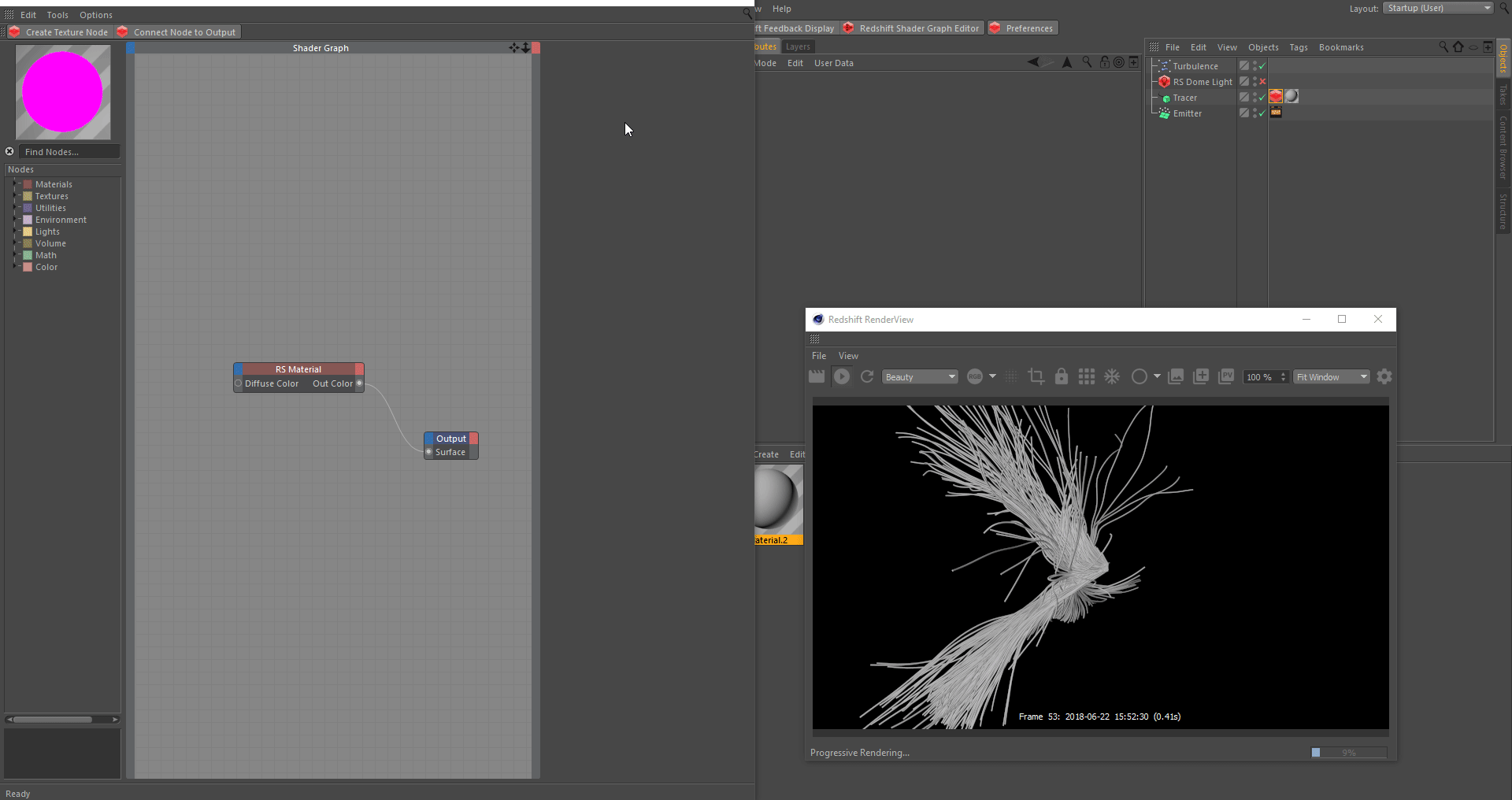1512x800 pixels.
Task: Click the Redshift object tag on Tracer
Action: [1276, 97]
